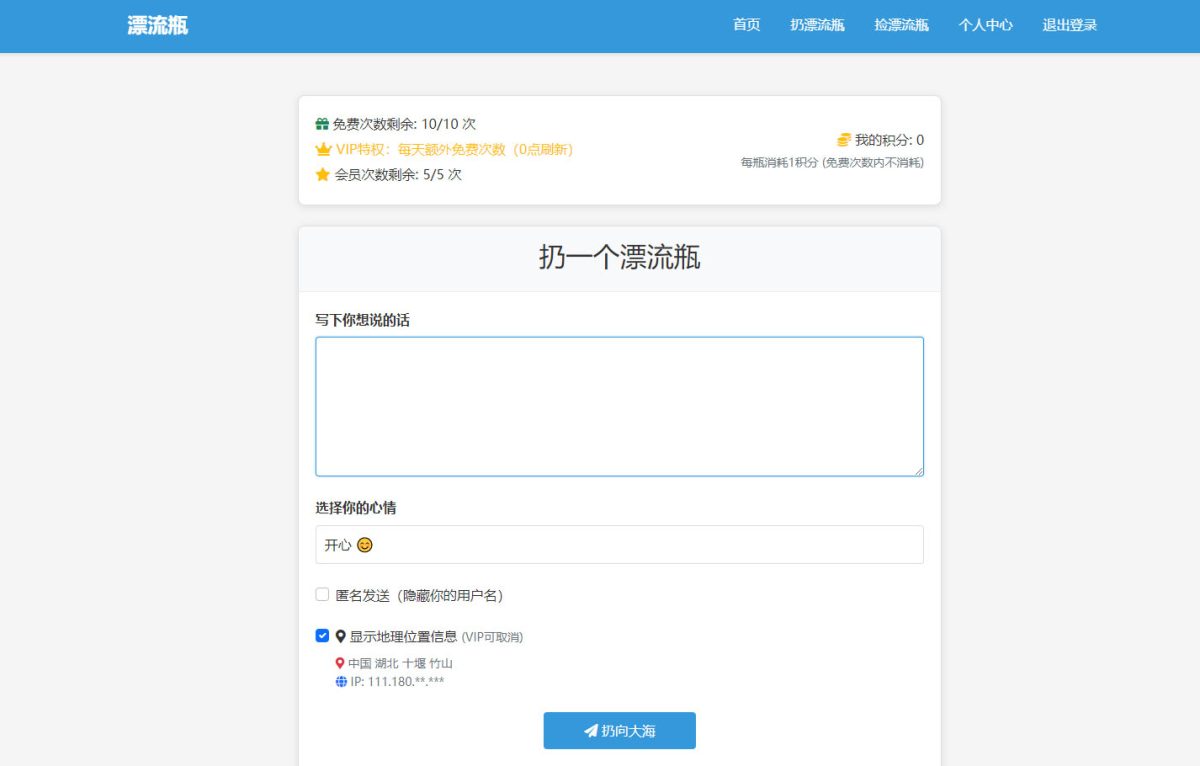Click the 匿名发送（隐藏你的用户名）label
Screen dimensions: 1200x766
(419, 595)
